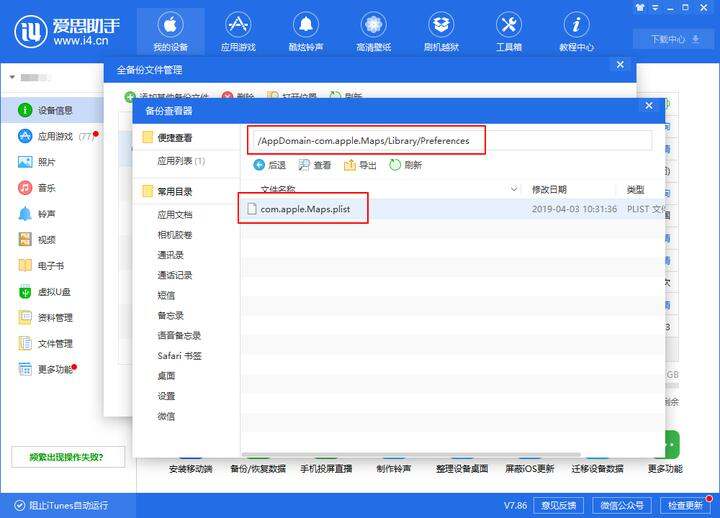The height and width of the screenshot is (518, 720).
Task: Open 应用列表 (1) in backup viewer
Action: pyautogui.click(x=181, y=161)
